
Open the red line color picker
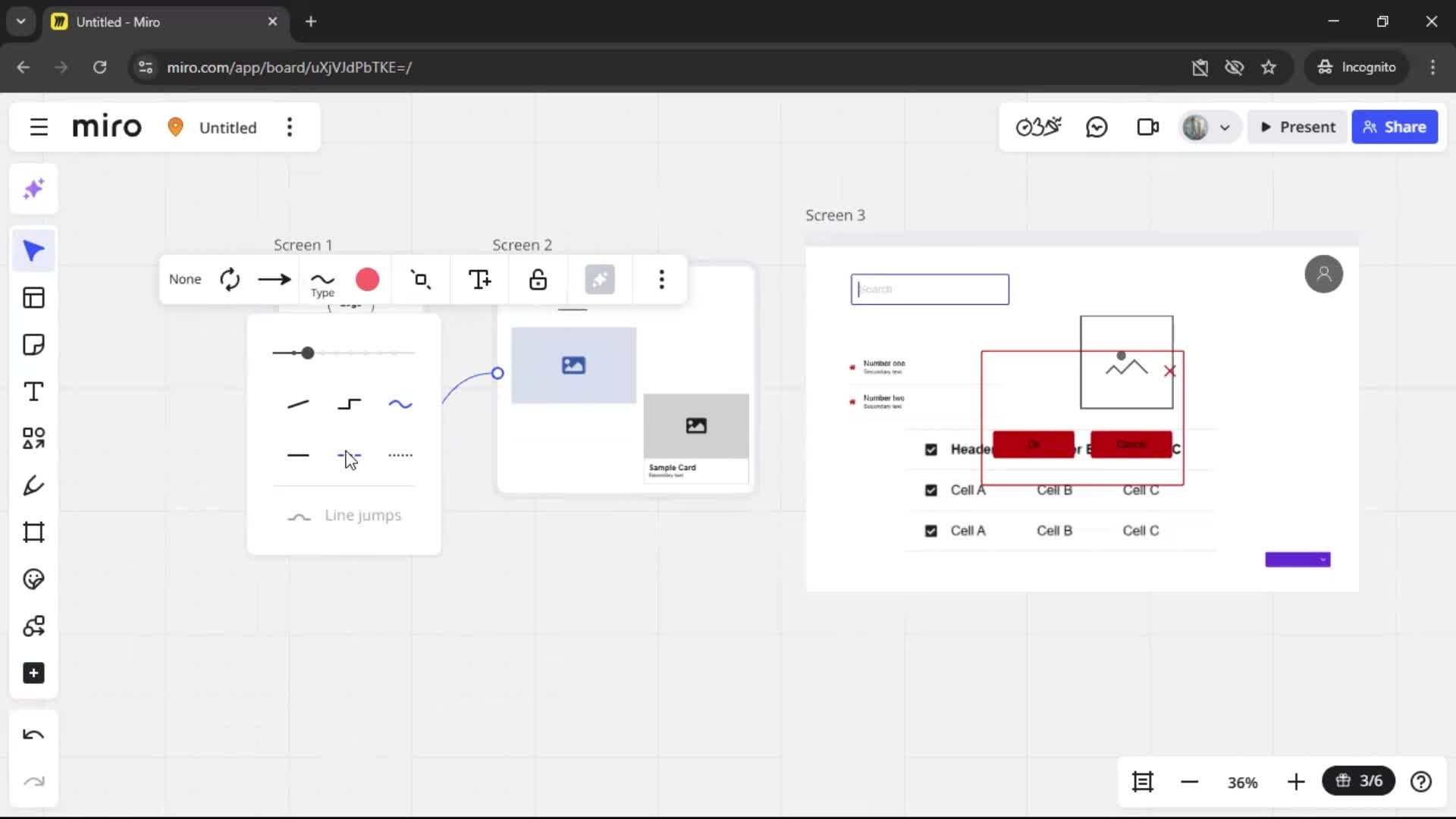[367, 279]
